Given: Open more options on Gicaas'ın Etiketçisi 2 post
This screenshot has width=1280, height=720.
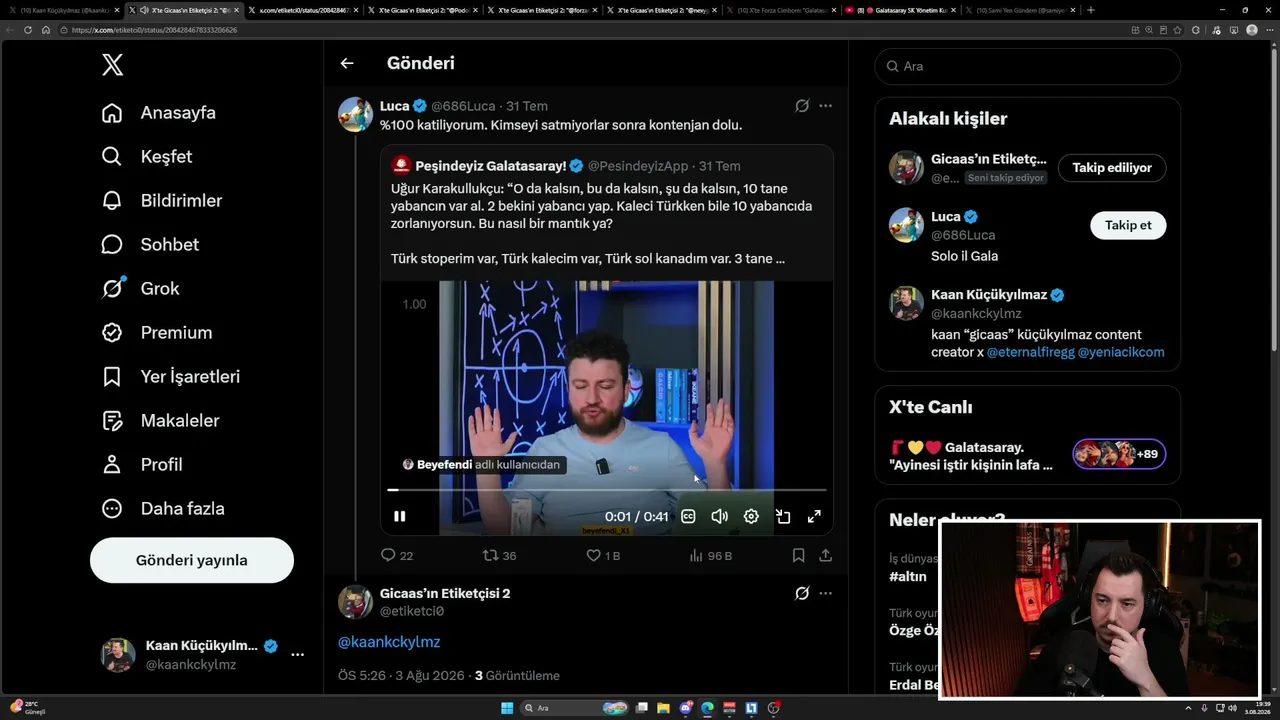Looking at the screenshot, I should point(825,593).
